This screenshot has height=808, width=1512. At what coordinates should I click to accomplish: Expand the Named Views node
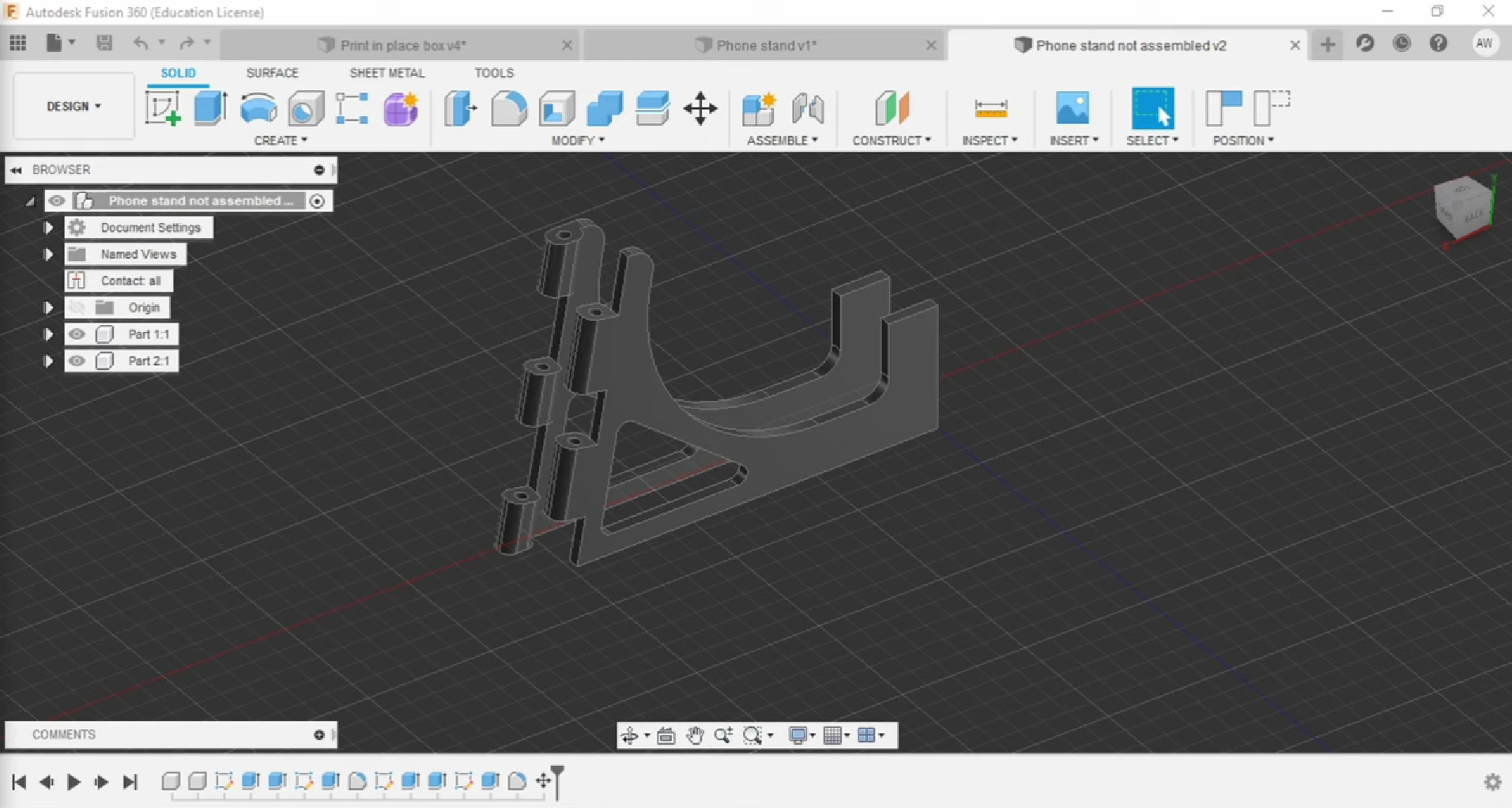pos(48,255)
